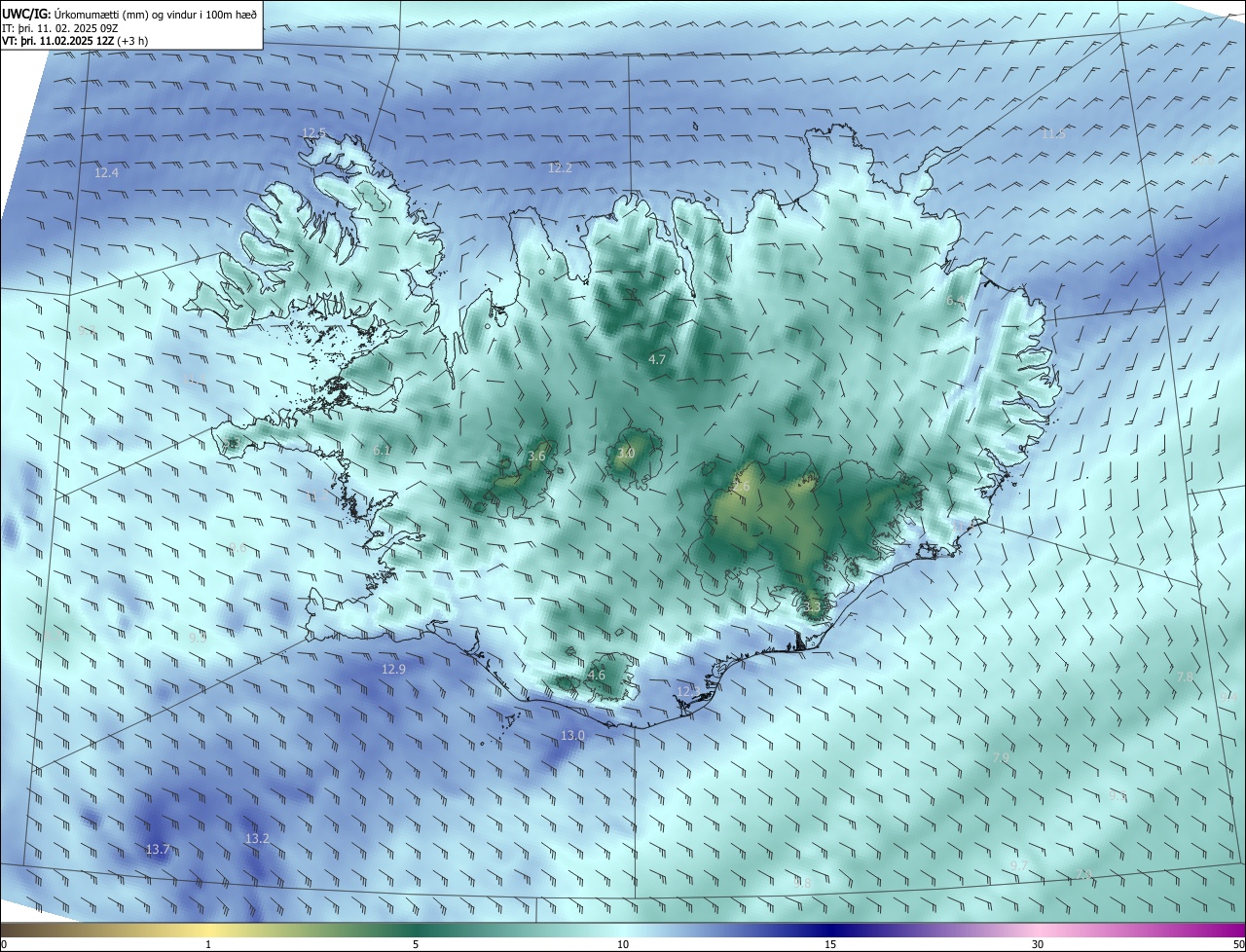Click the 12.2 value north of Iceland
The width and height of the screenshot is (1246, 952).
point(560,168)
